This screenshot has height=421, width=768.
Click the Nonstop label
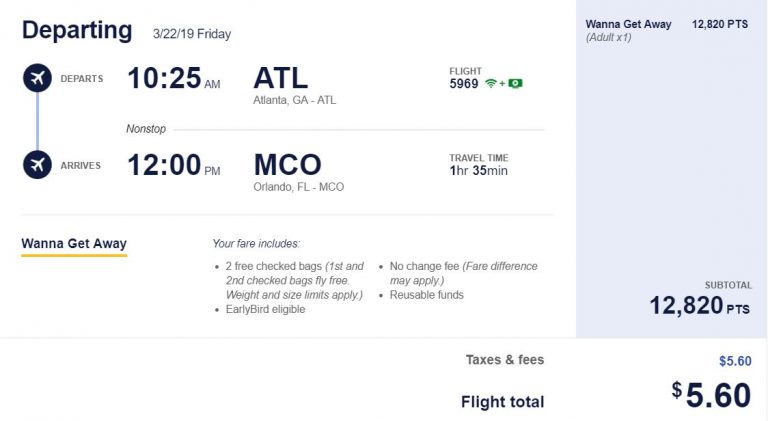tap(146, 129)
